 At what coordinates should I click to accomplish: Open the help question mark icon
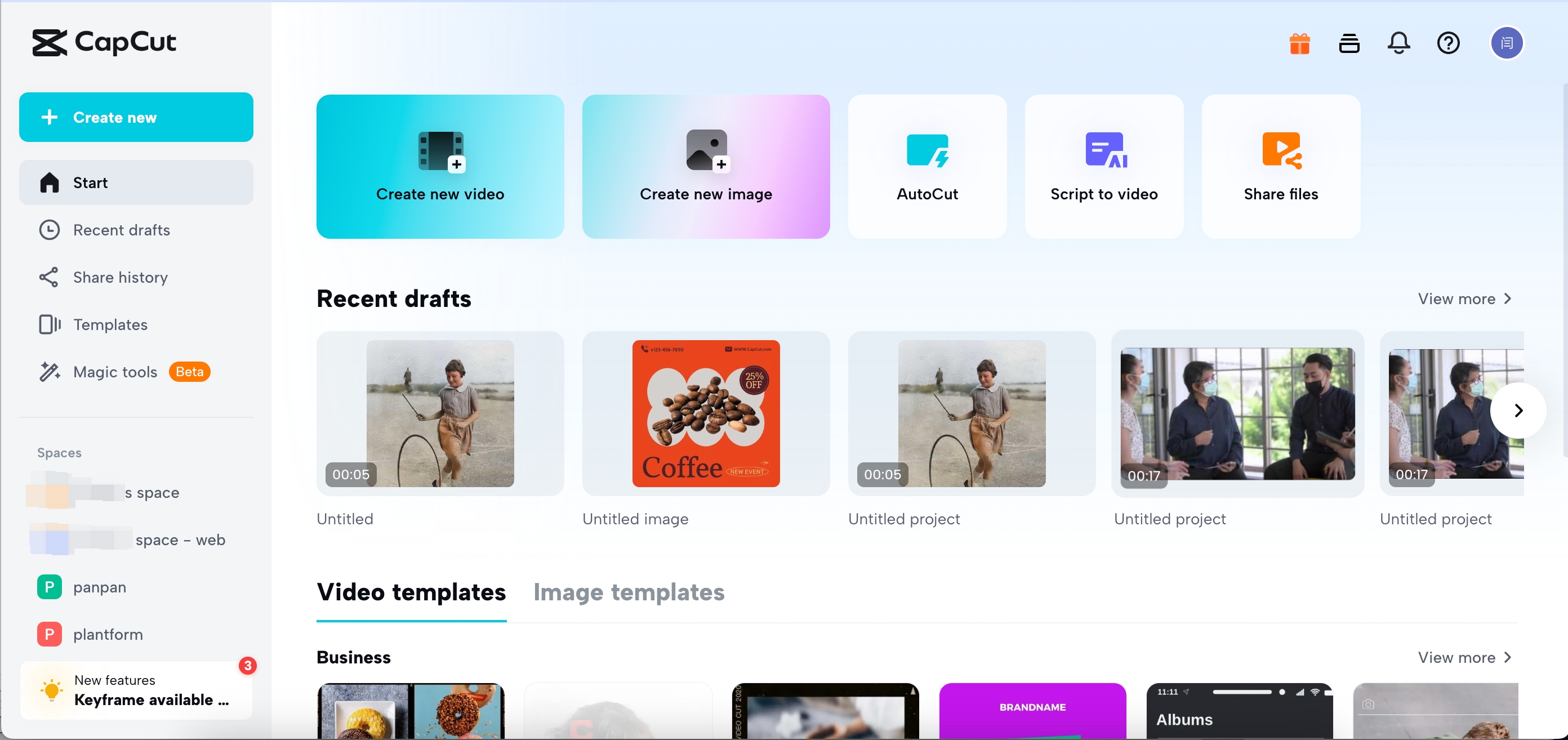(x=1448, y=43)
